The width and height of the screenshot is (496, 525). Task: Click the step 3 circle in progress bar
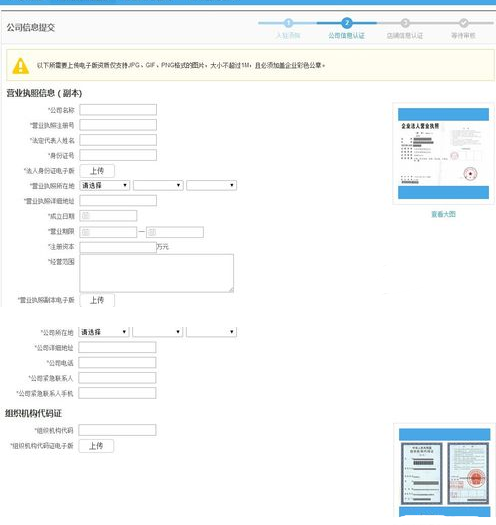coord(405,23)
